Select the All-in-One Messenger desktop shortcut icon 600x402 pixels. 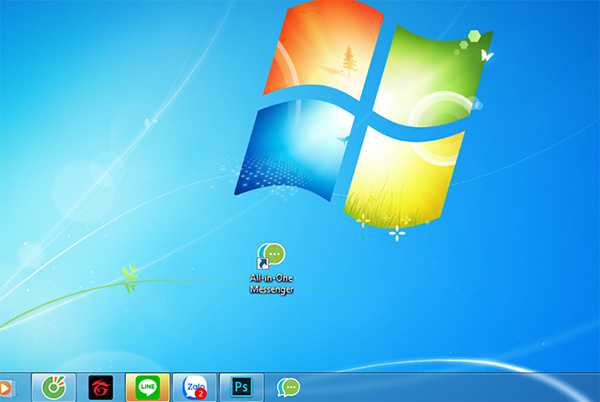[272, 255]
